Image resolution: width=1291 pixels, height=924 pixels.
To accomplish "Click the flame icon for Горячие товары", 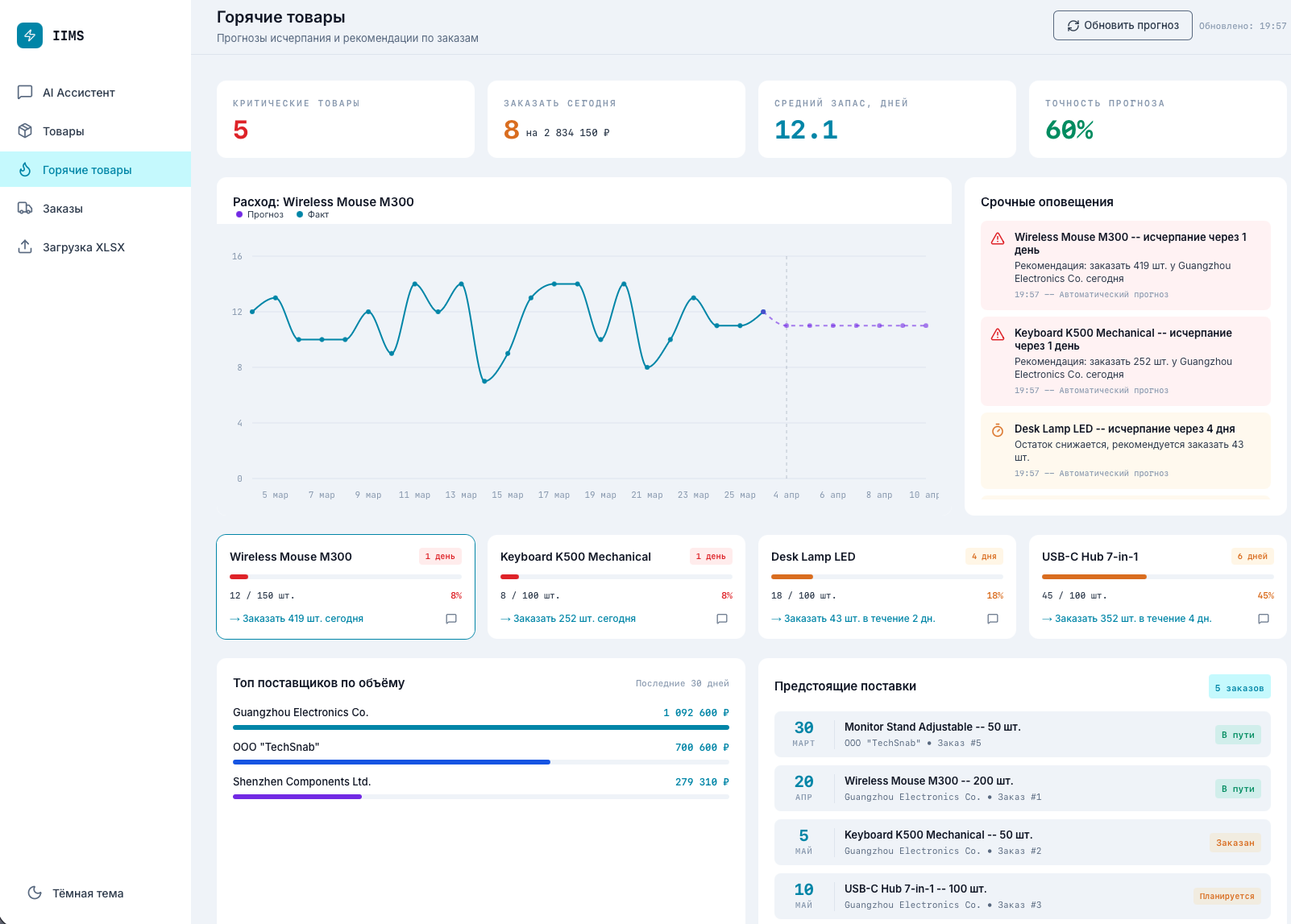I will [25, 170].
